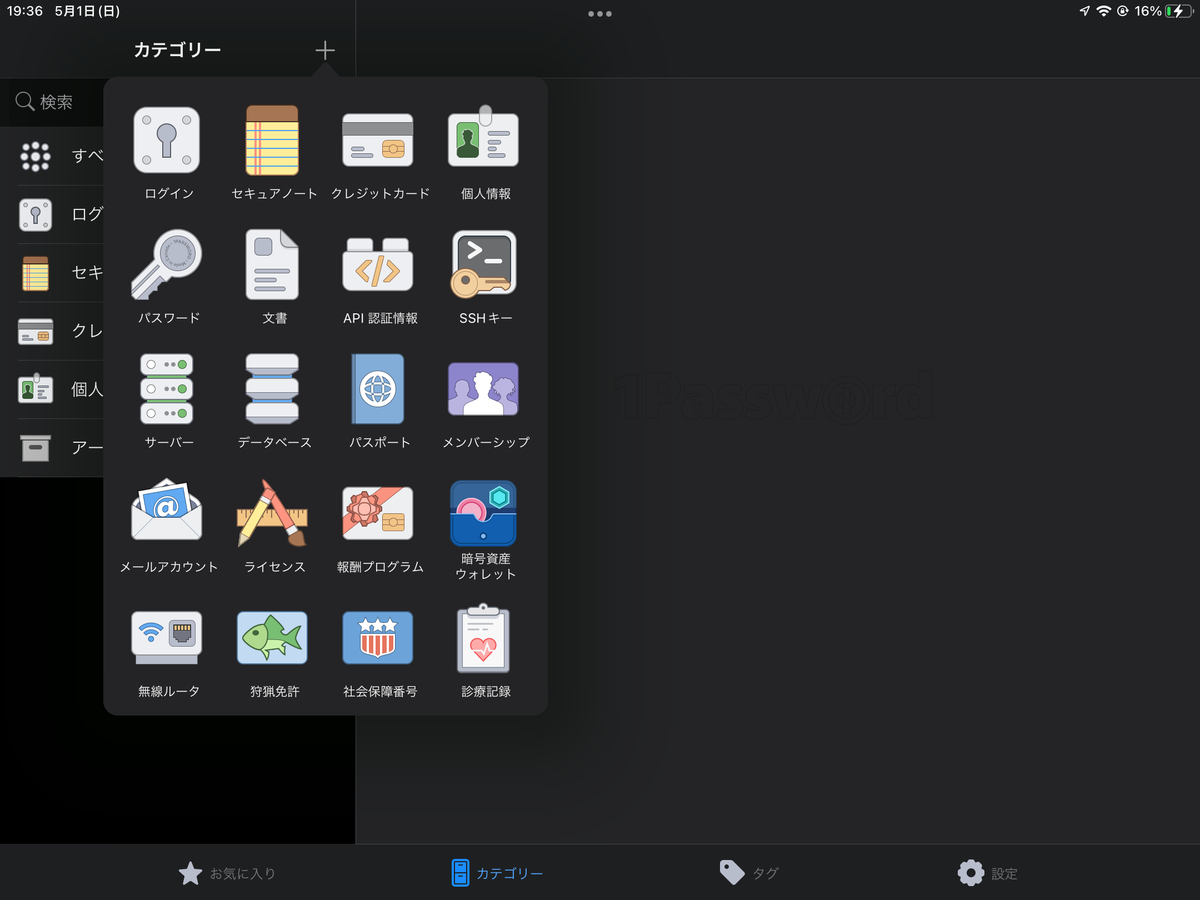Pick the API 認証情報 icon
Image resolution: width=1200 pixels, height=900 pixels.
tap(378, 265)
